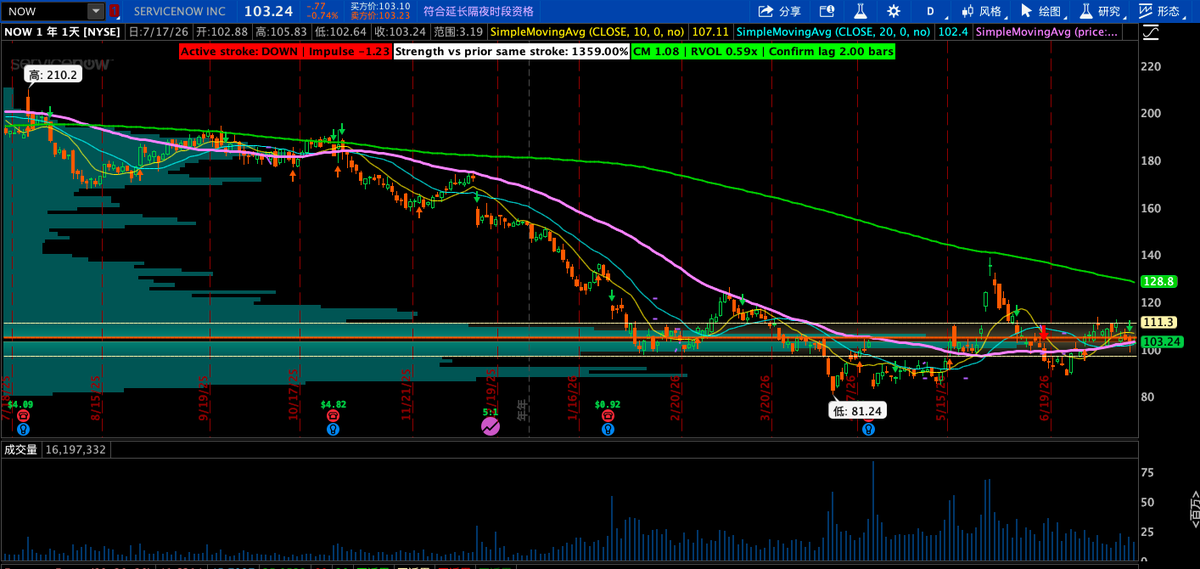
Task: Click lightbulb icon below $4.09 earnings
Action: (23, 428)
